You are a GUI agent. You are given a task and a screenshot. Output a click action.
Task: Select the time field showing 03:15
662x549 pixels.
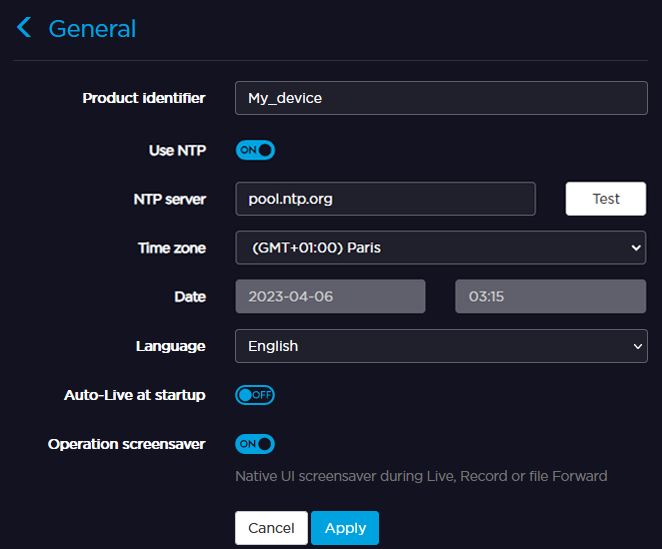pyautogui.click(x=550, y=296)
